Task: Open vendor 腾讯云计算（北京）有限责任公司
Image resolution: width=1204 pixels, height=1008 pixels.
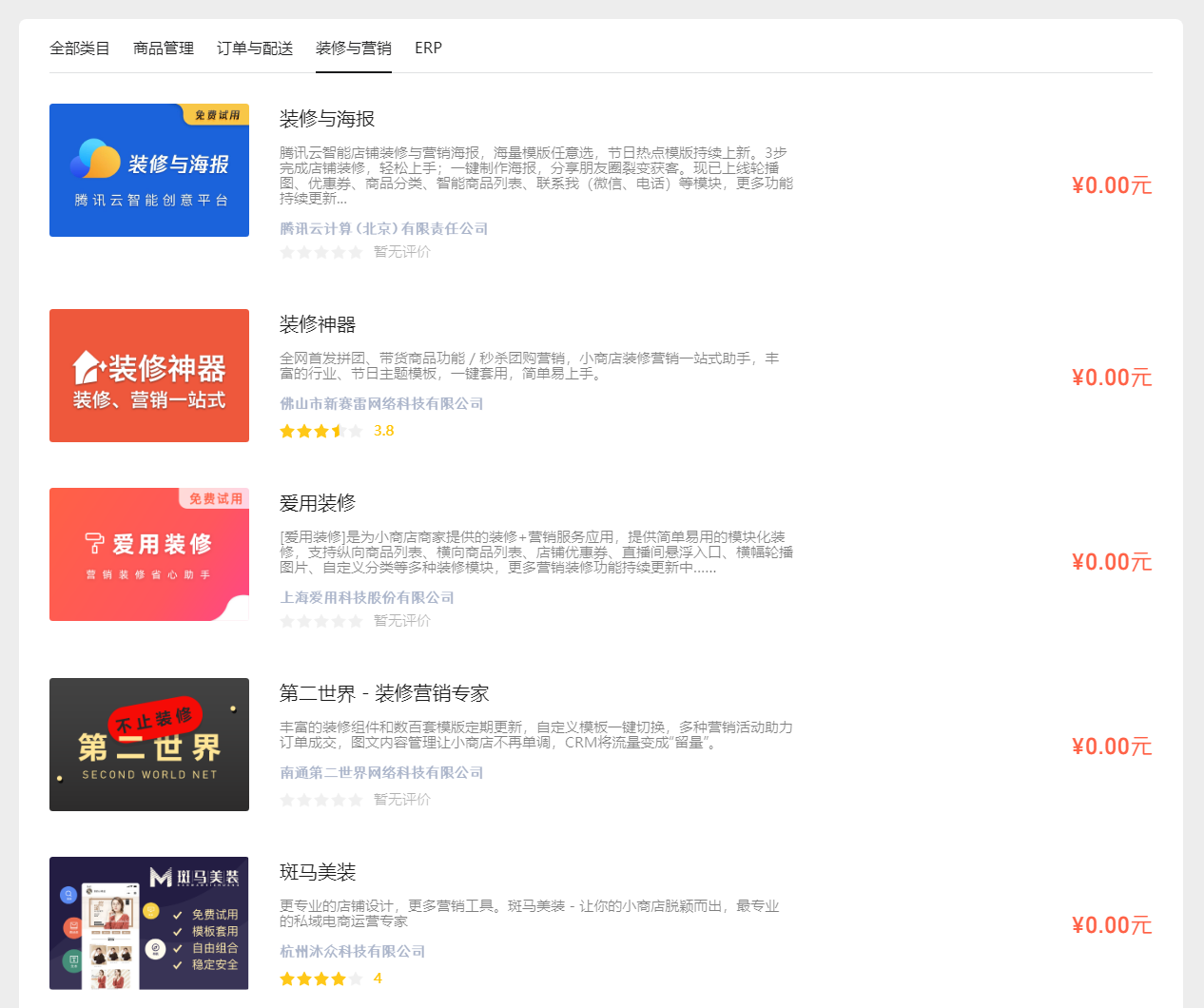Action: tap(384, 229)
